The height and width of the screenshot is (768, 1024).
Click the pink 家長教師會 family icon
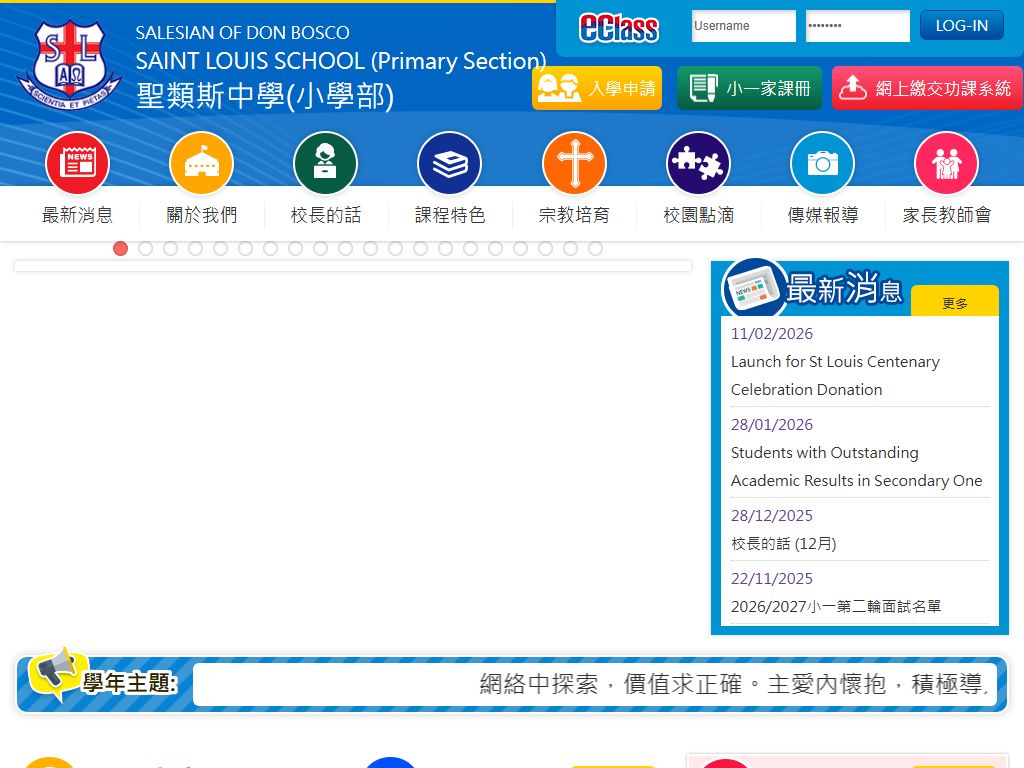point(946,163)
